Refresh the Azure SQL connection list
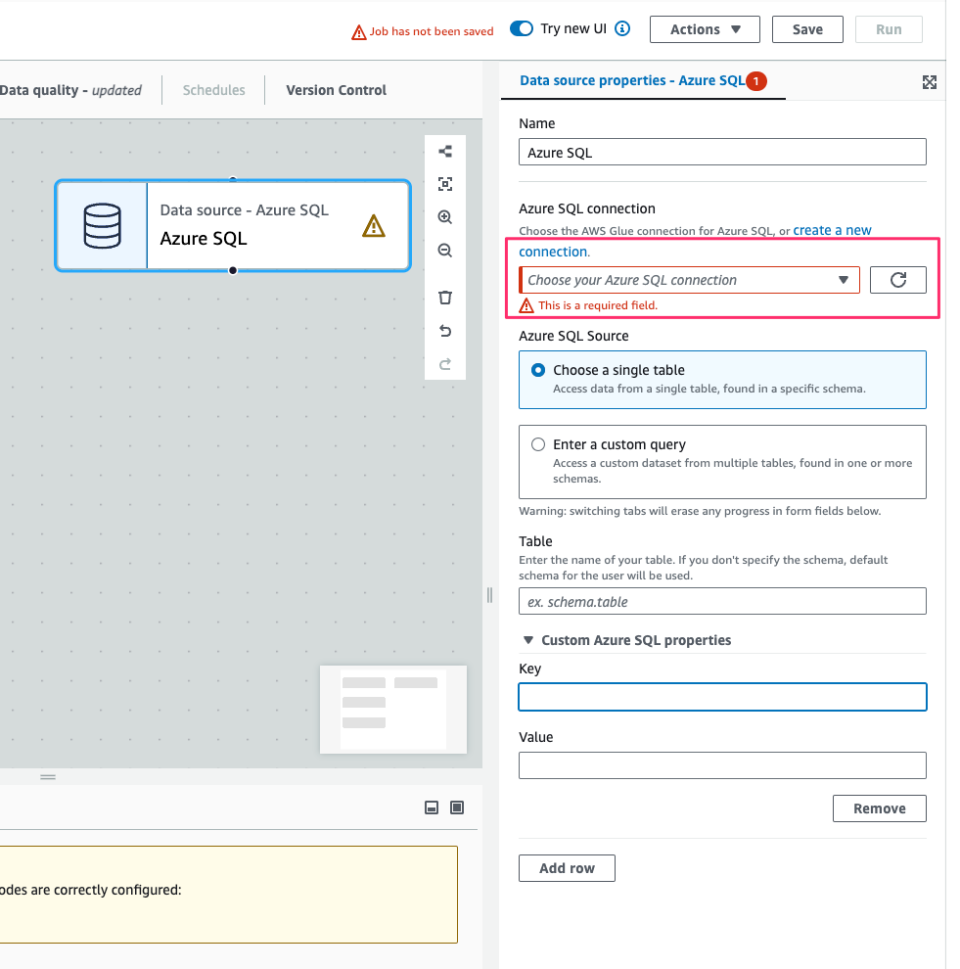This screenshot has height=969, width=960. 897,280
